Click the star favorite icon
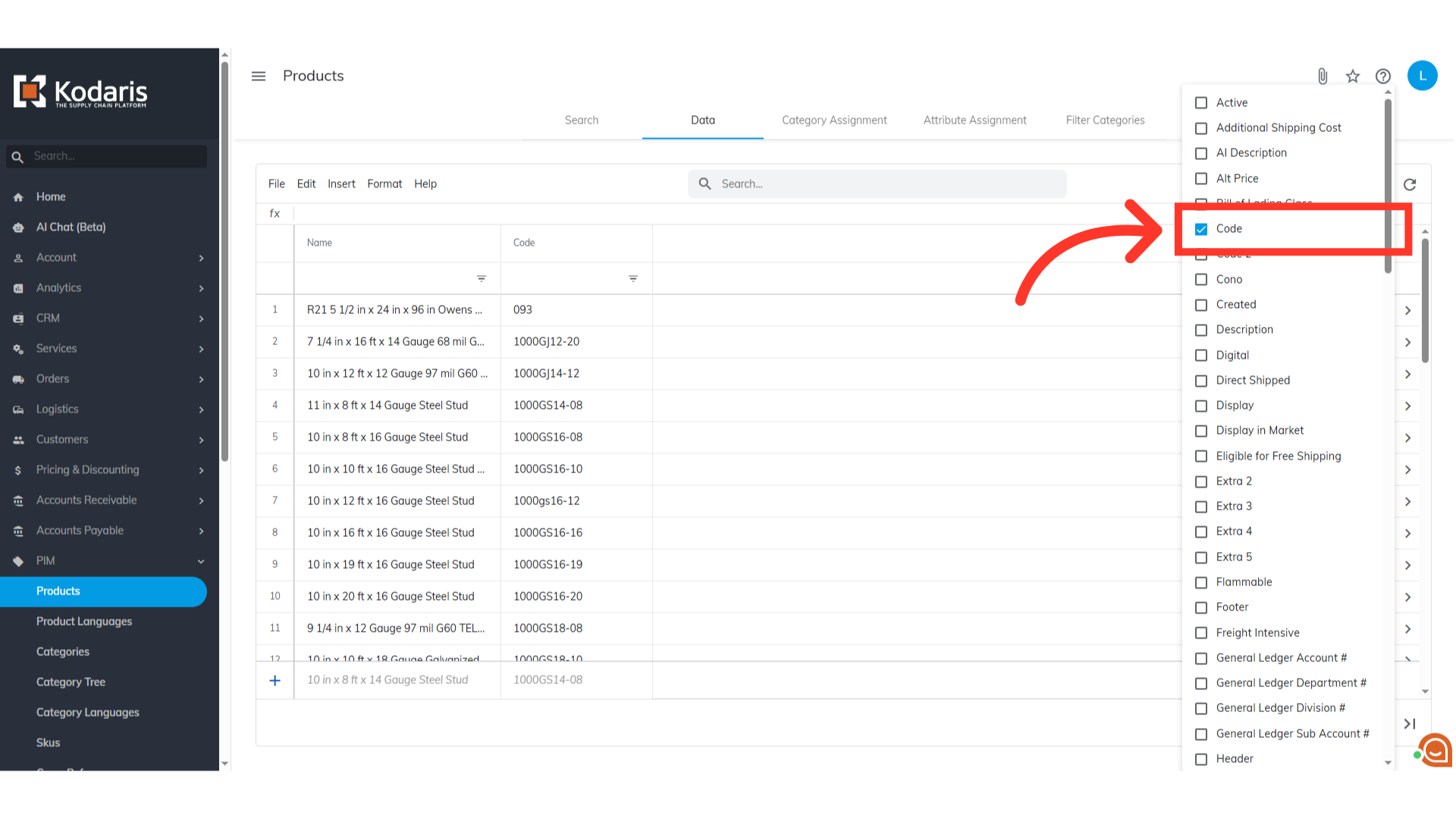This screenshot has height=819, width=1456. click(1353, 76)
